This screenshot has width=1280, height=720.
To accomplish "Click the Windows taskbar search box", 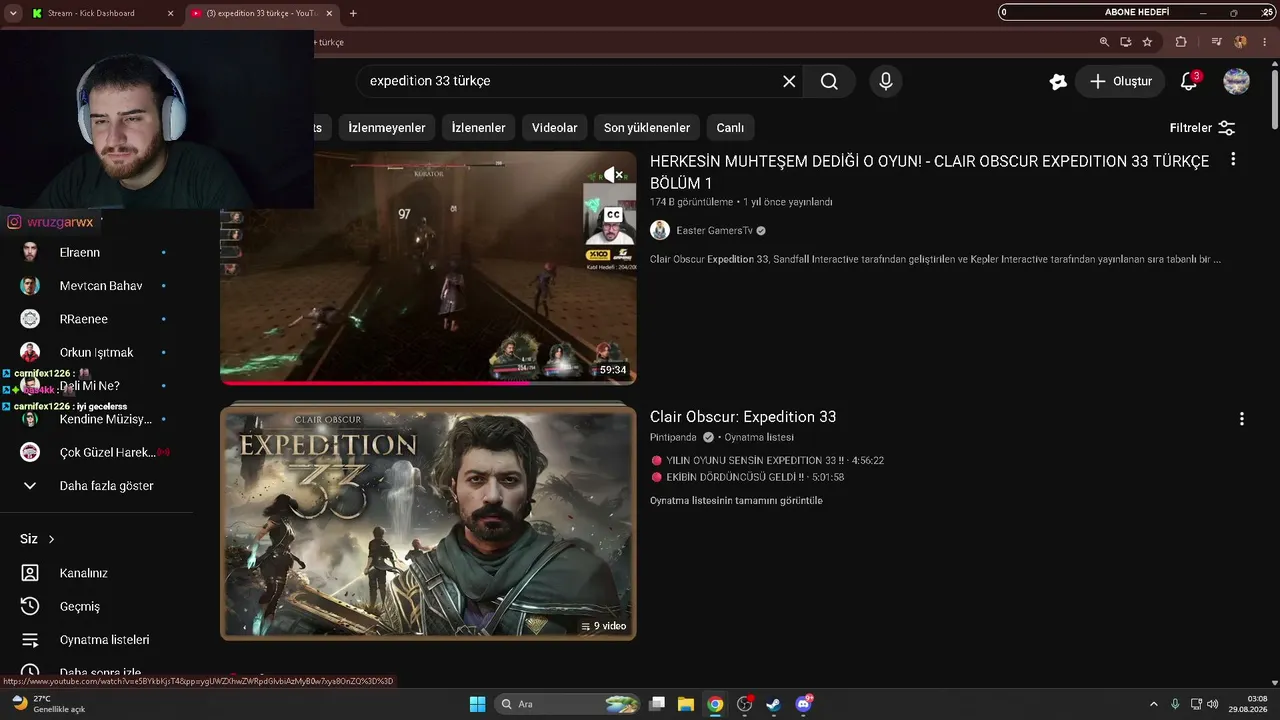I will (x=567, y=704).
